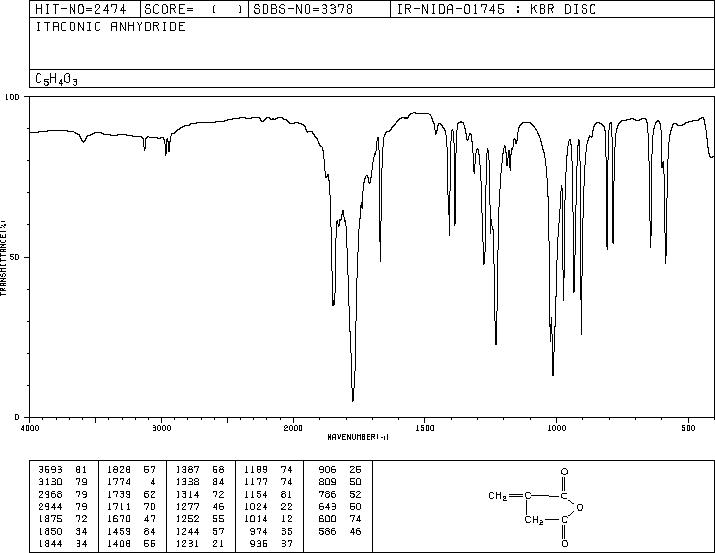The height and width of the screenshot is (553, 715).
Task: Click the 2000 tick label on axis
Action: coord(293,428)
